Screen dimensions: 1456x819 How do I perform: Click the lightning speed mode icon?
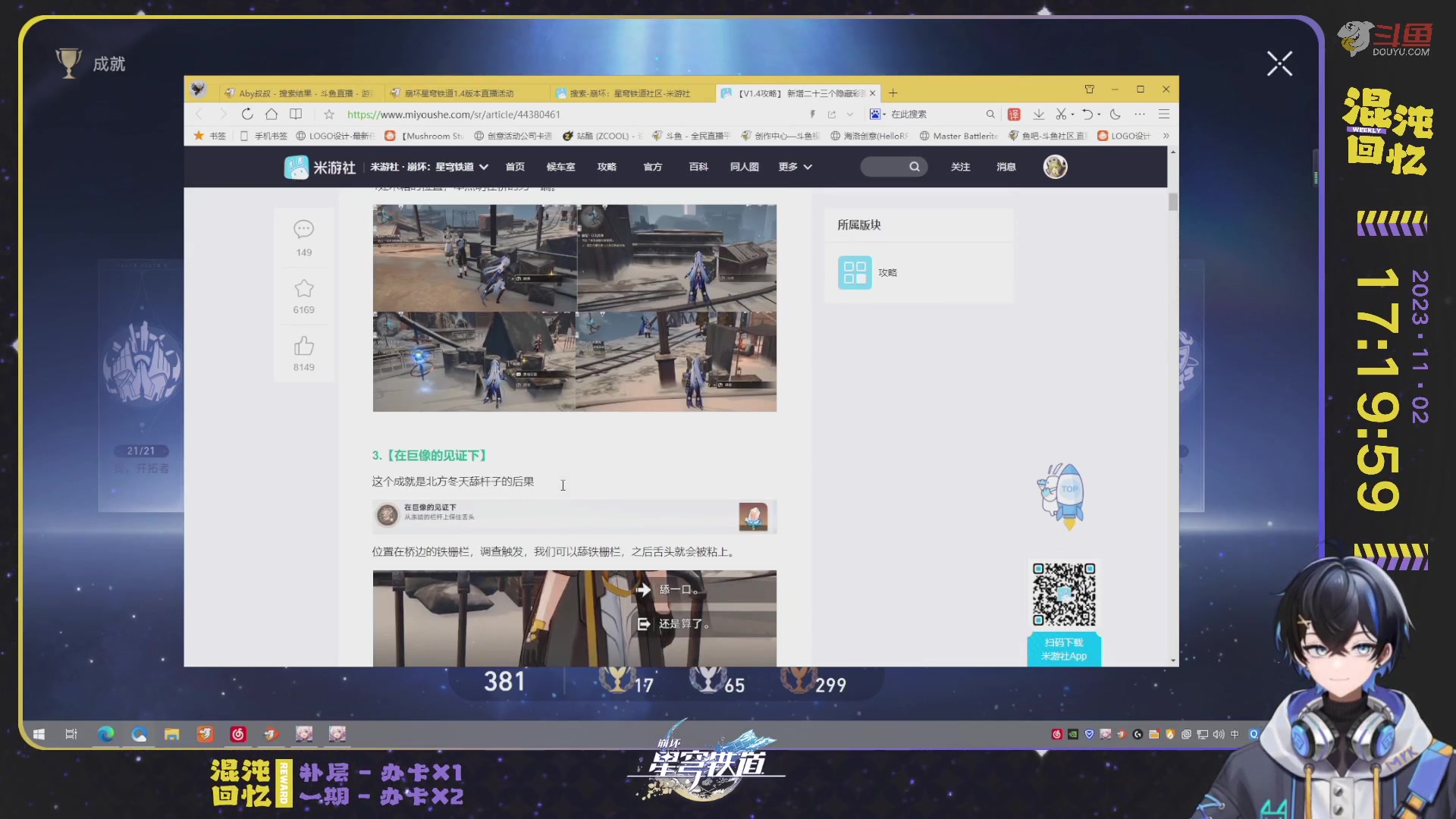tap(812, 115)
